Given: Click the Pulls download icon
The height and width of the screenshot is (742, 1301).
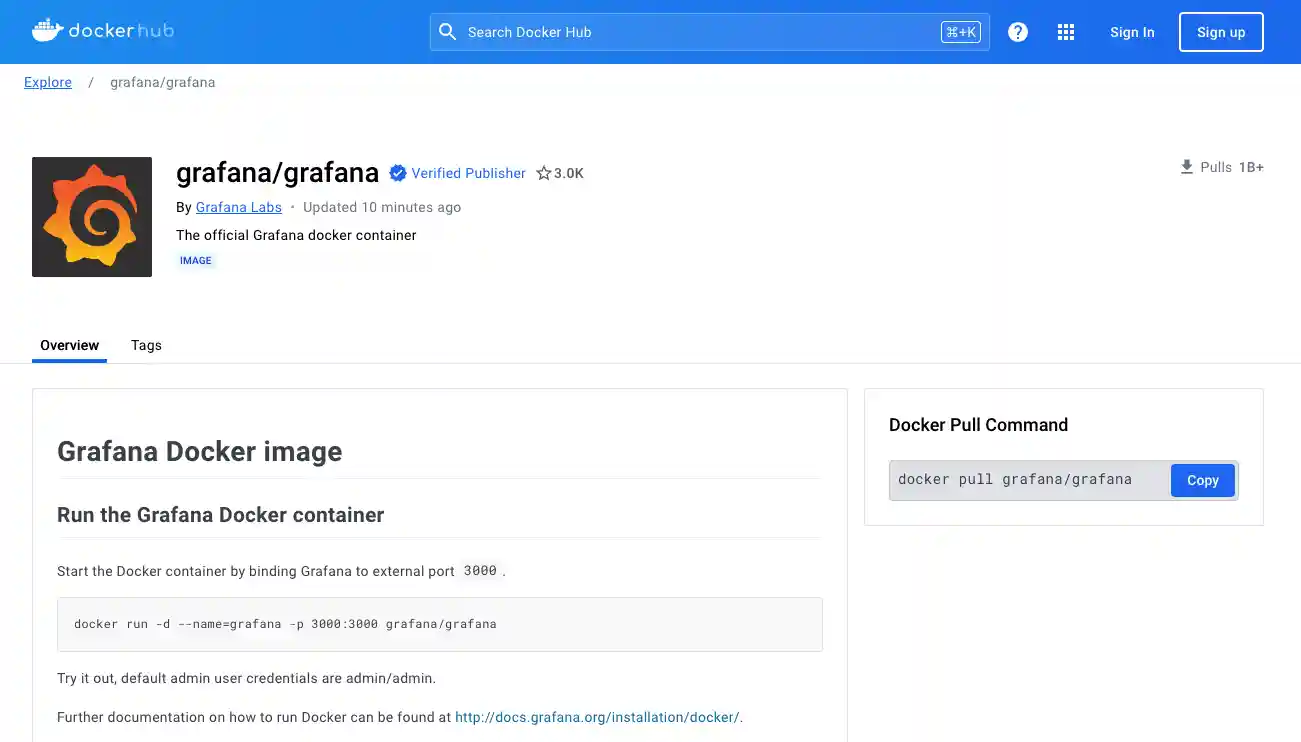Looking at the screenshot, I should coord(1186,166).
